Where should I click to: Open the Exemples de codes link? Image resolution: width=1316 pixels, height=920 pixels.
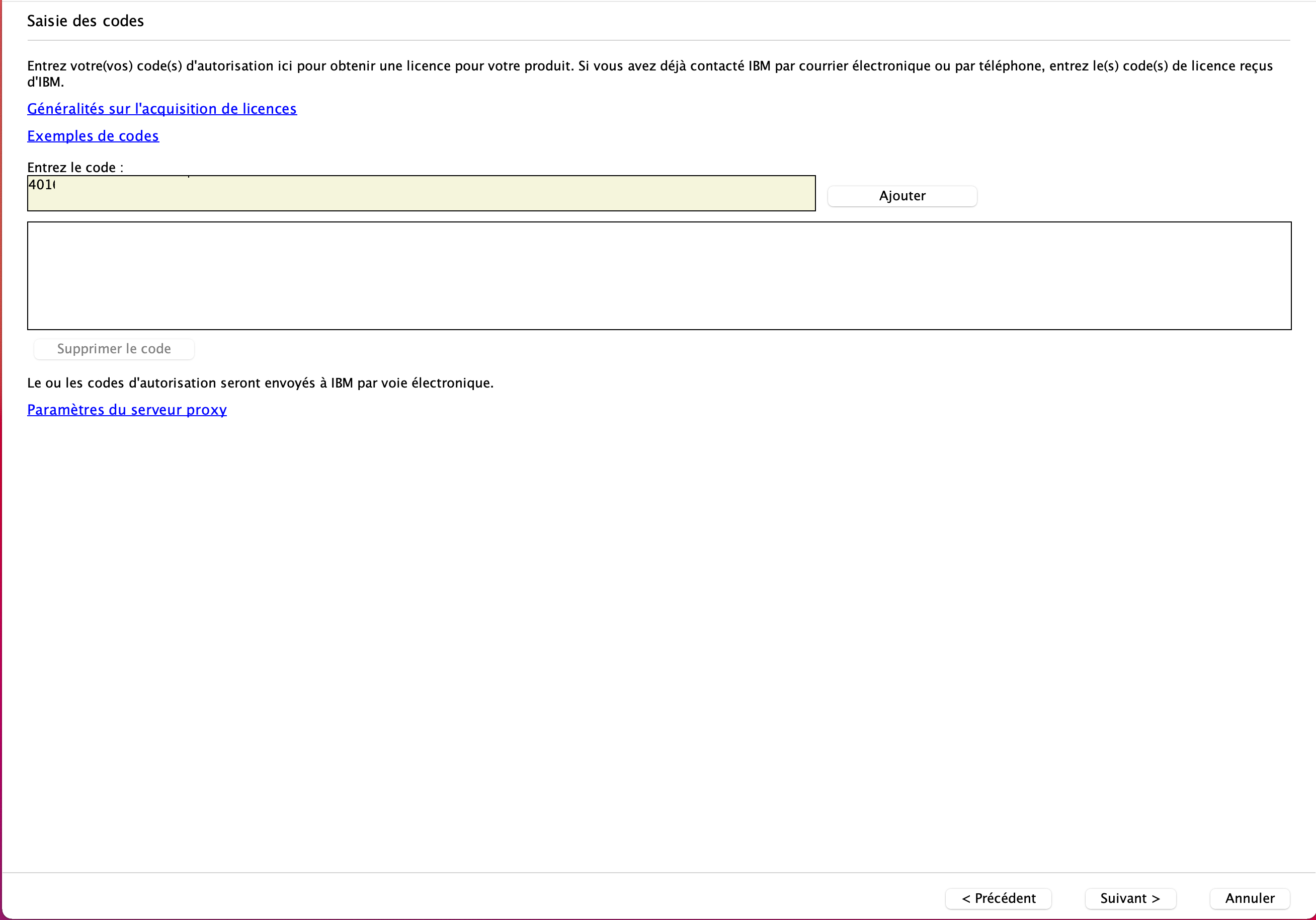(x=93, y=136)
